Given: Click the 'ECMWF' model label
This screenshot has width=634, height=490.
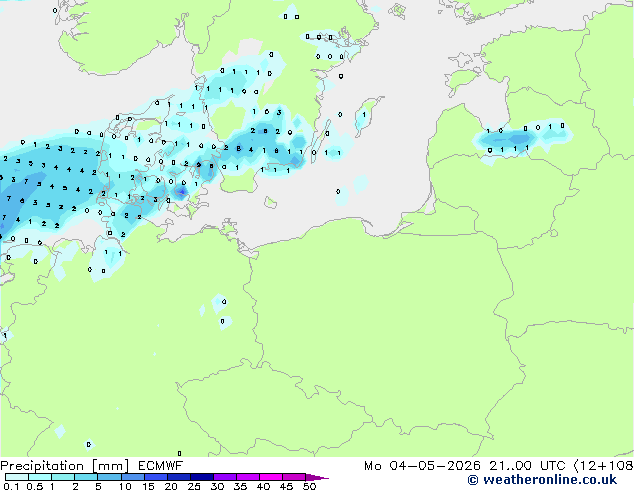Looking at the screenshot, I should (x=161, y=466).
